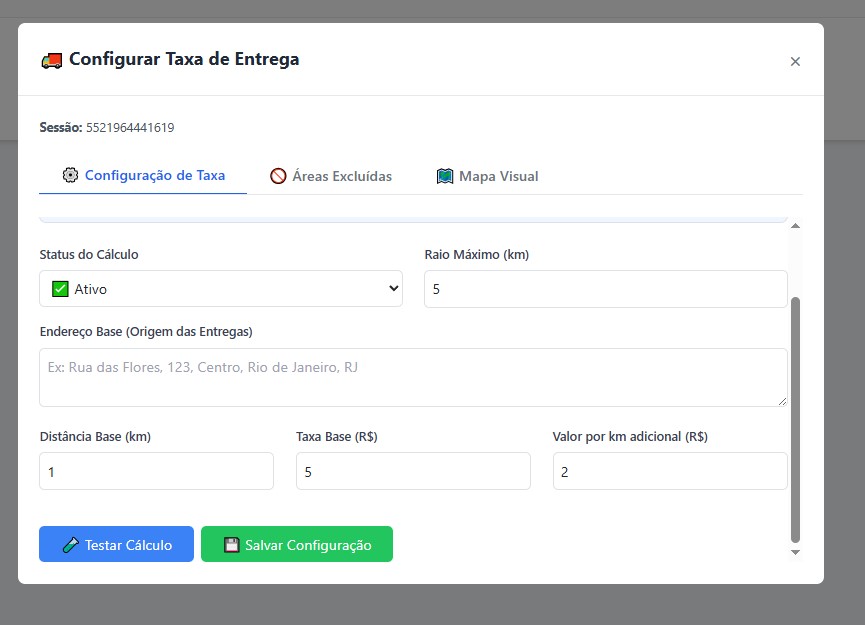865x625 pixels.
Task: Select the Configuração de Taxa tab
Action: pyautogui.click(x=143, y=175)
